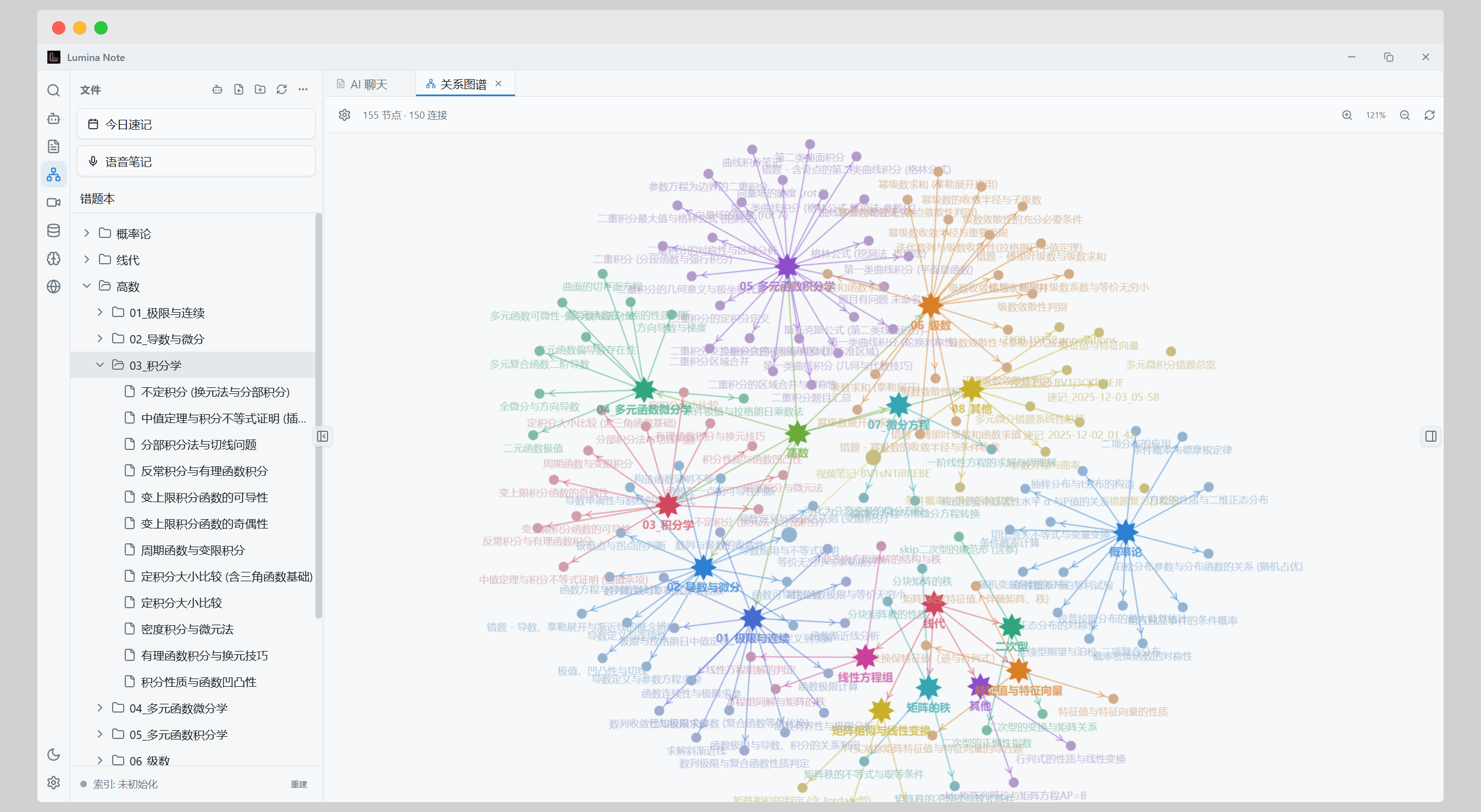1481x812 pixels.
Task: Select the knowledge graph icon in the sidebar
Action: click(53, 174)
